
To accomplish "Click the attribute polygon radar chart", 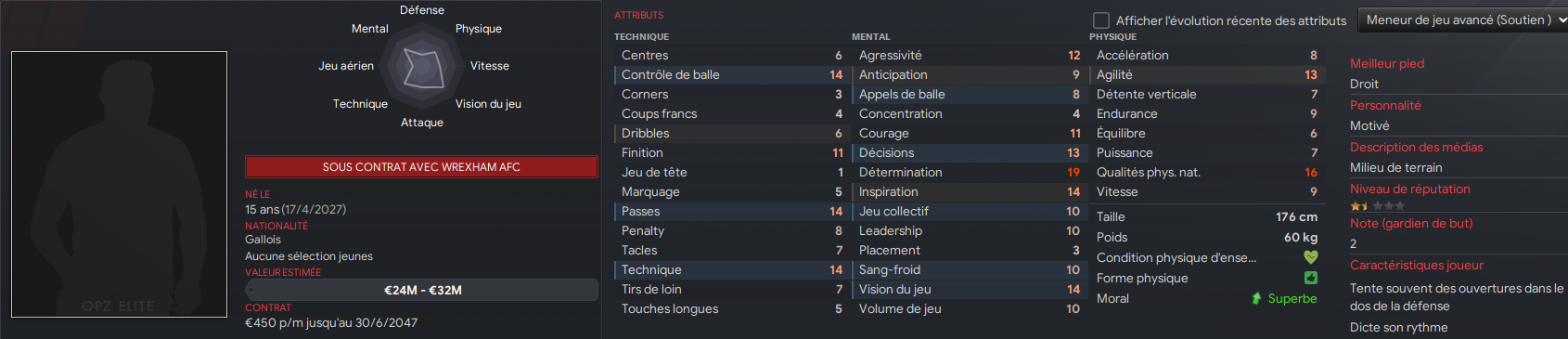I will [x=422, y=66].
